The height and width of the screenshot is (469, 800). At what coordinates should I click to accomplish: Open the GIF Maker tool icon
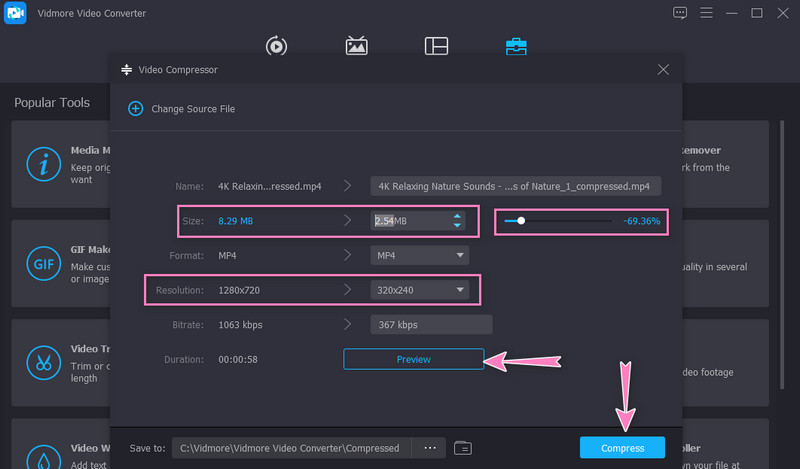tap(43, 265)
